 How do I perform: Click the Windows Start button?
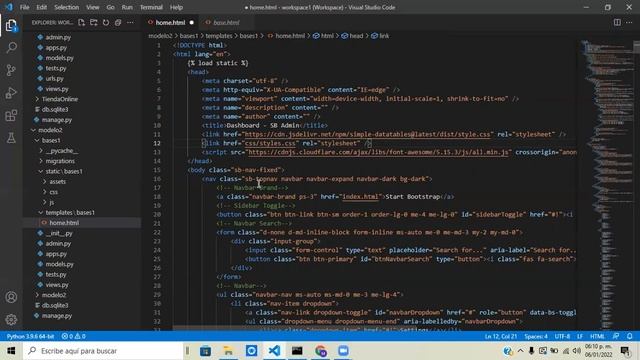pyautogui.click(x=11, y=351)
